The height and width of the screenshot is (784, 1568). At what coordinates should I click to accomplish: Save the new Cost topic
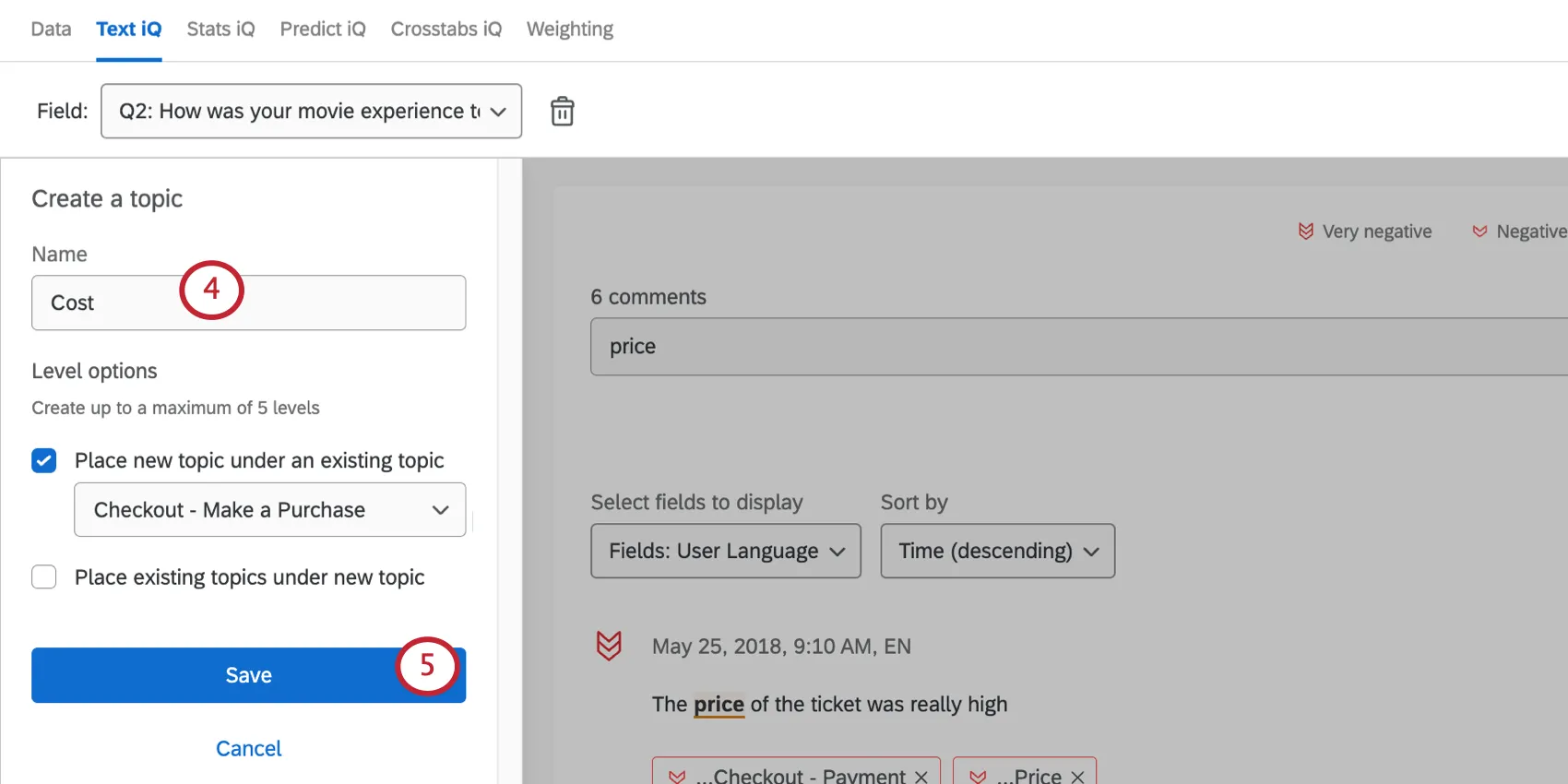(x=248, y=674)
